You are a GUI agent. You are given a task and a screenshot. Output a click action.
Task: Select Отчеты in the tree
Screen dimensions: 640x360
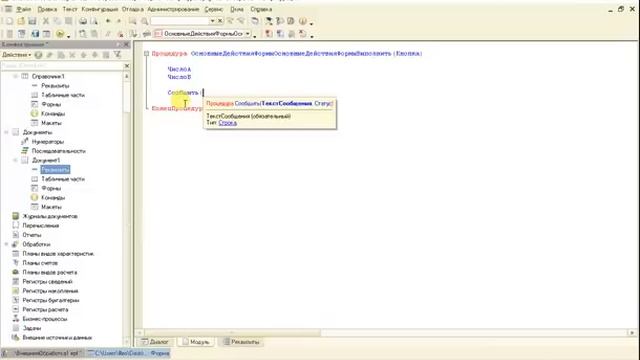pos(32,235)
